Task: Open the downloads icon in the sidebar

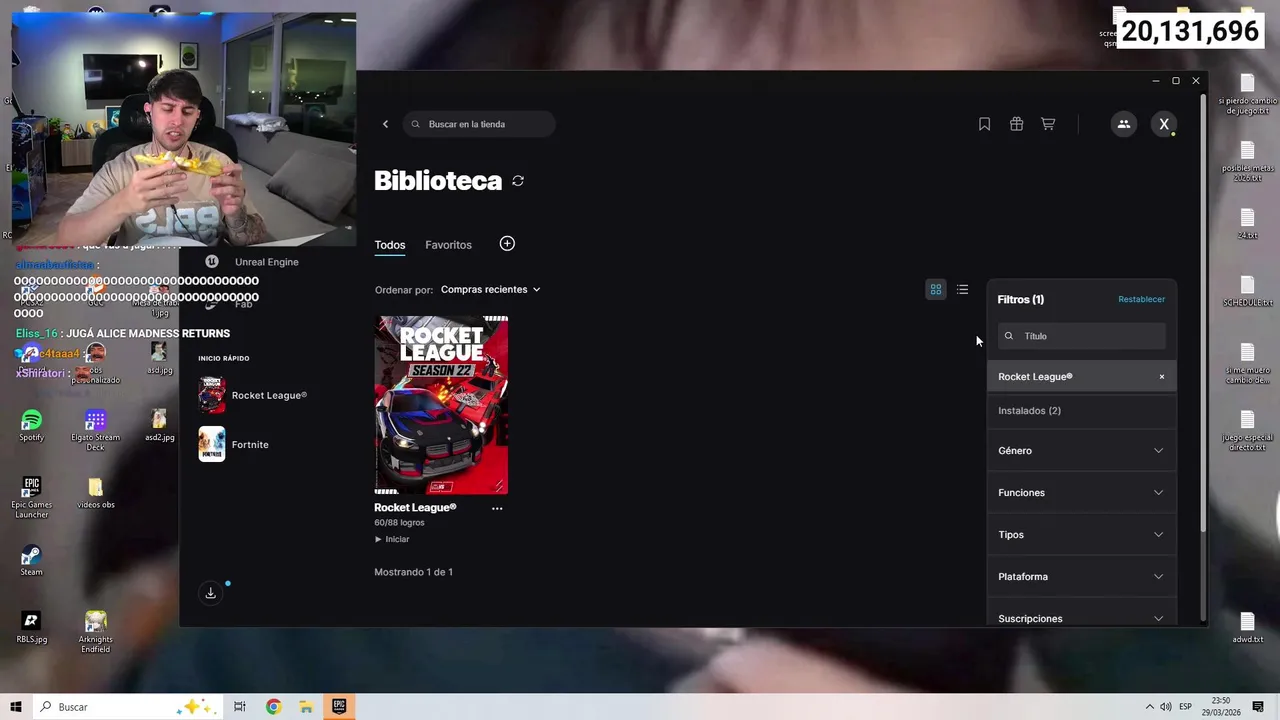Action: point(211,593)
